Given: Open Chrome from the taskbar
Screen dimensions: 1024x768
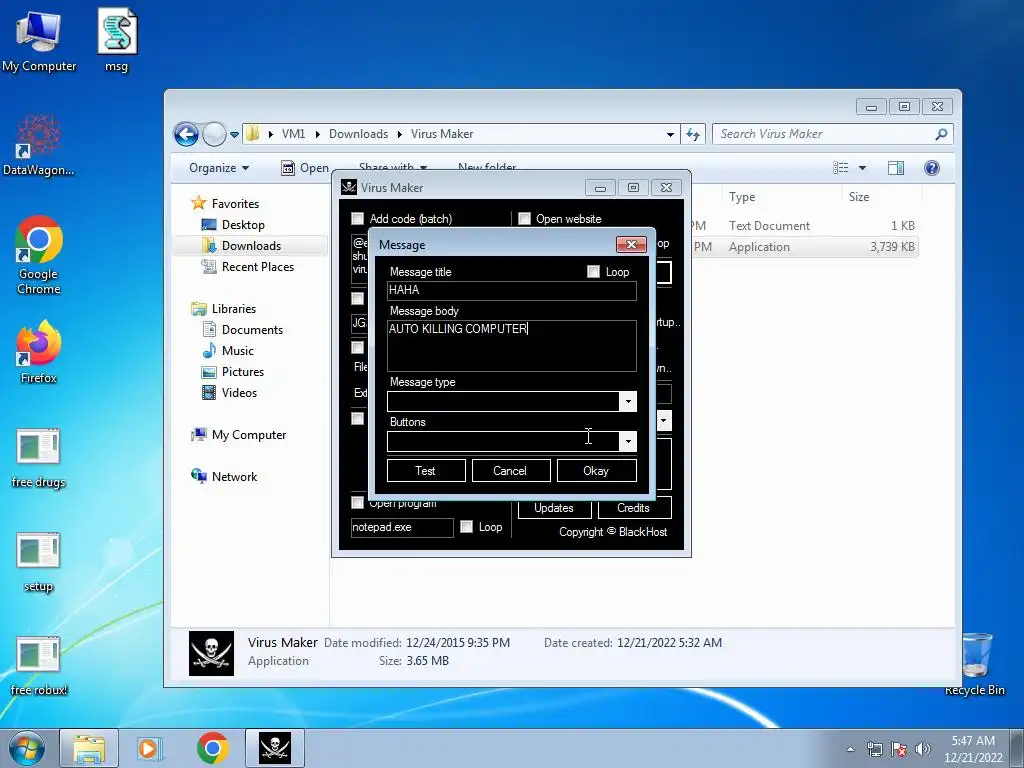Looking at the screenshot, I should point(213,748).
